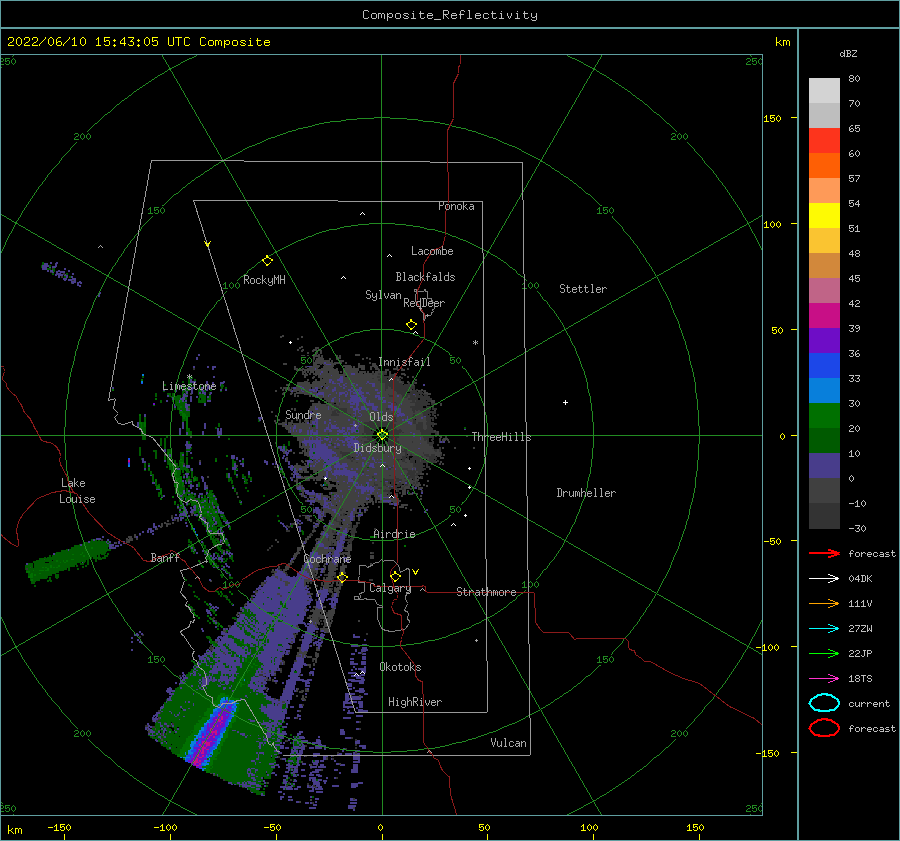The image size is (900, 841).
Task: Click the red forecast ellipse icon
Action: click(824, 728)
